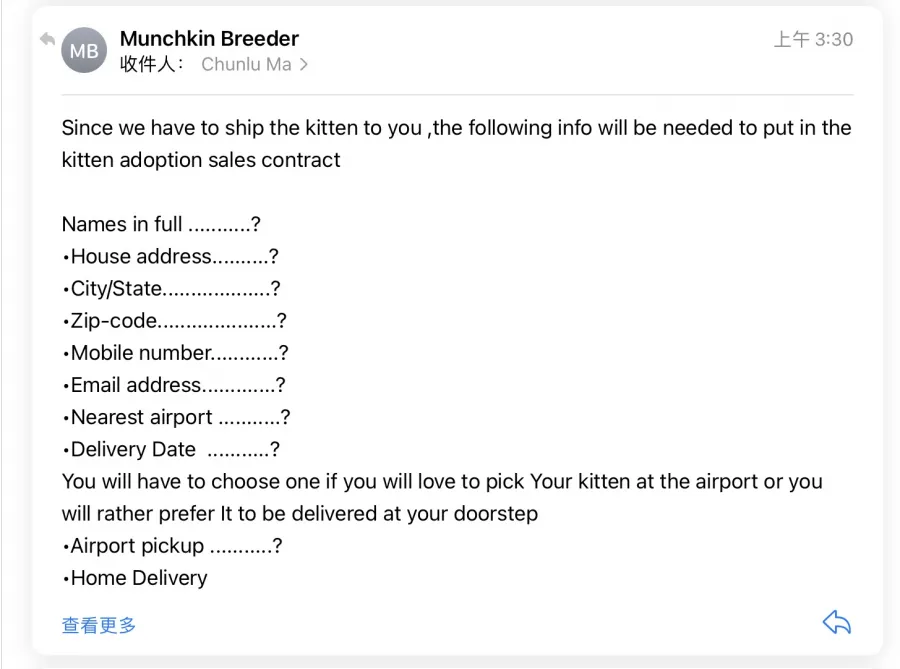This screenshot has width=900, height=669.
Task: Click the 'City/State' line
Action: click(171, 288)
